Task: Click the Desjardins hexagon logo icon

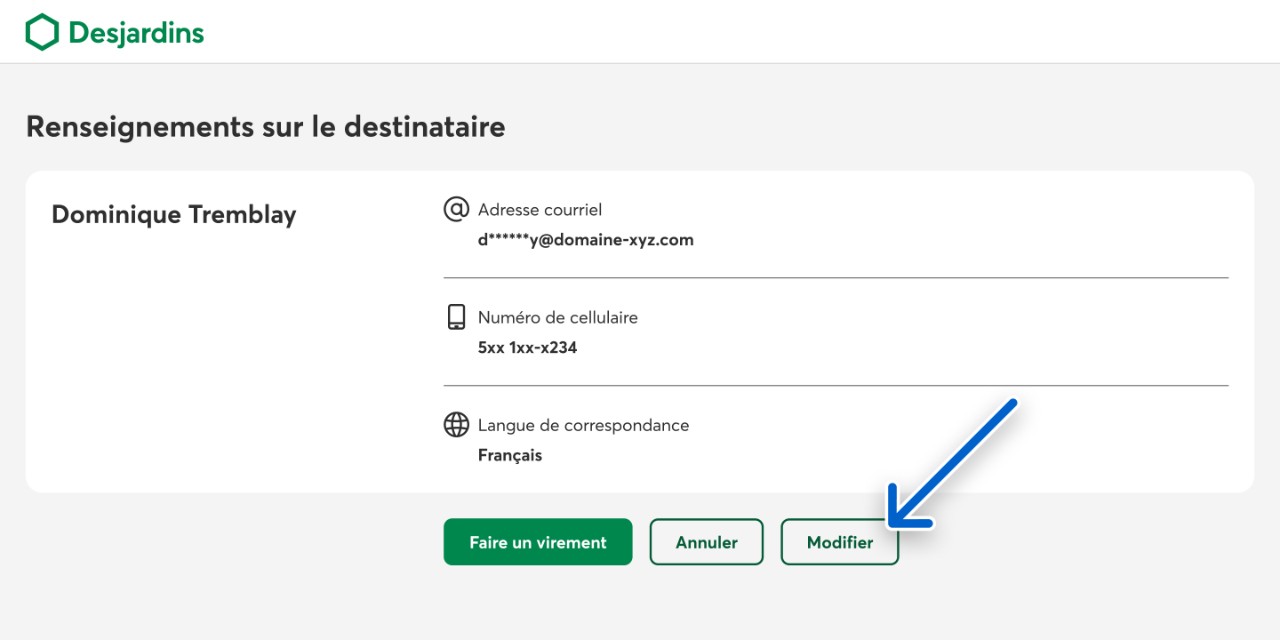Action: pyautogui.click(x=42, y=32)
